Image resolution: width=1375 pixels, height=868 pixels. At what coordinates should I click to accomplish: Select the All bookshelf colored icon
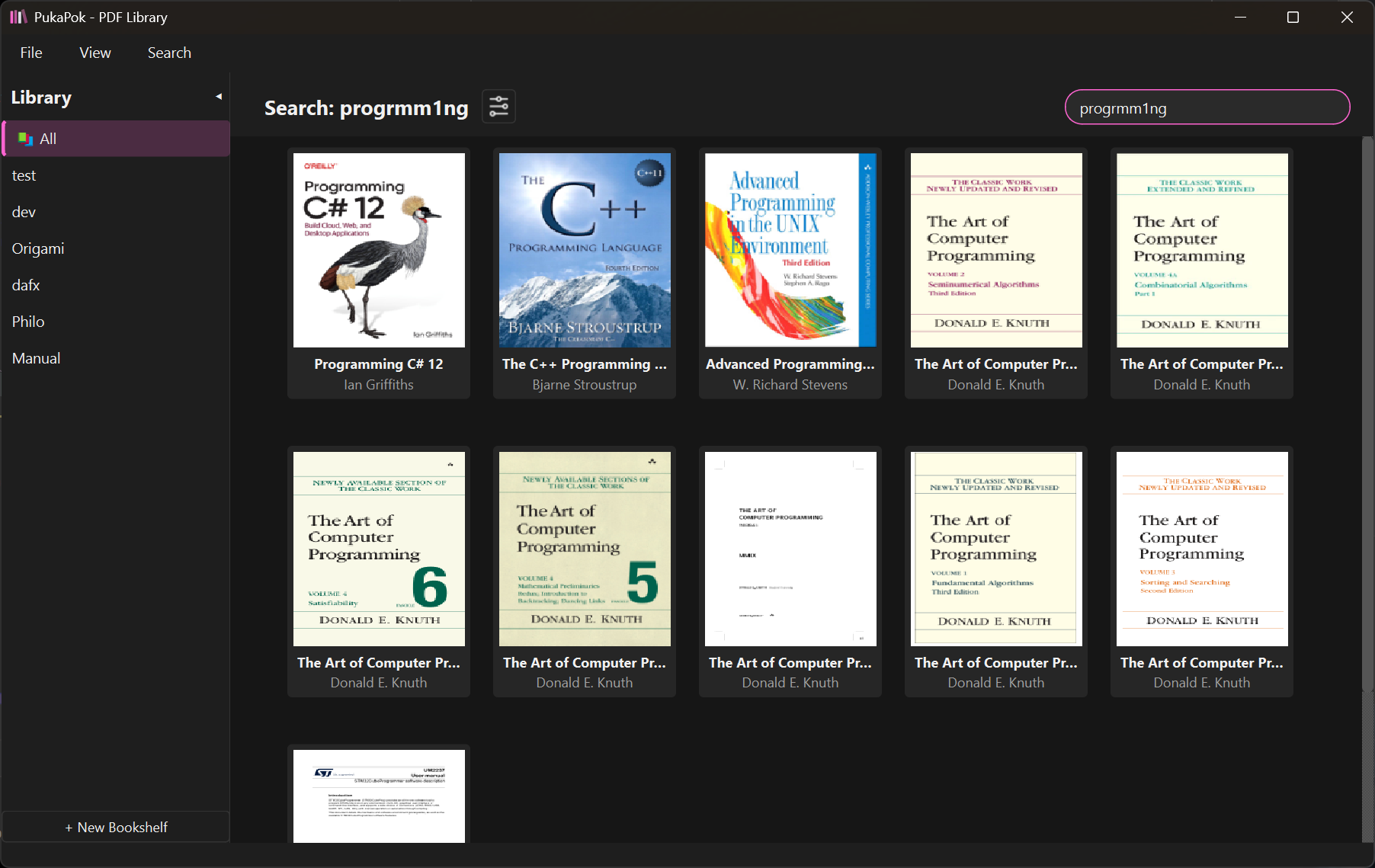[25, 139]
